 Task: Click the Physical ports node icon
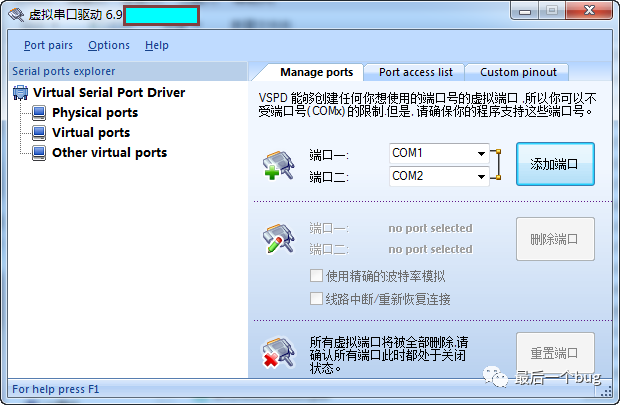(39, 113)
